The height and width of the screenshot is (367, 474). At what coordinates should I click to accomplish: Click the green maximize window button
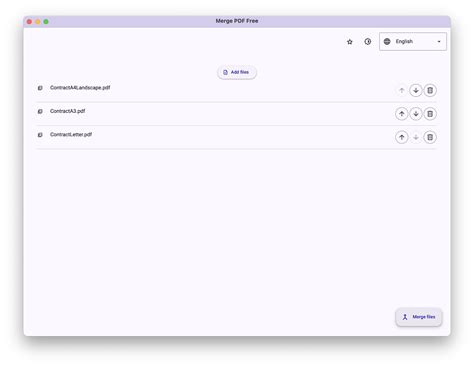(46, 22)
